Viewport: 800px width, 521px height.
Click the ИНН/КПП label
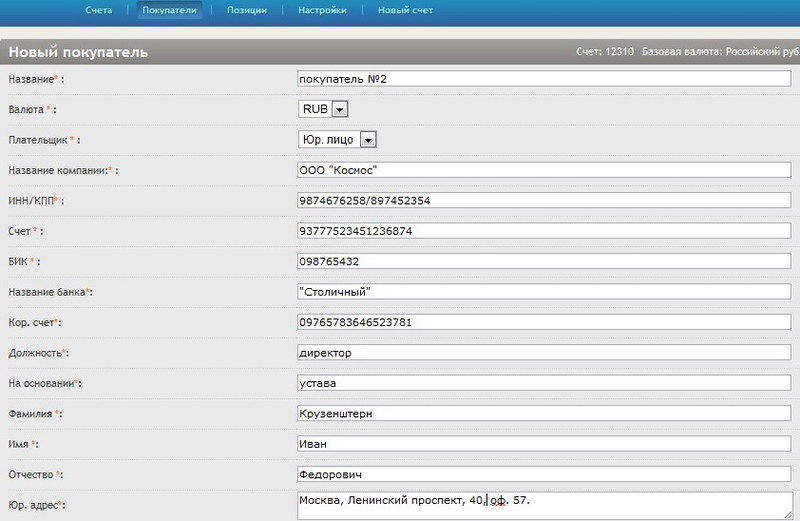click(36, 201)
